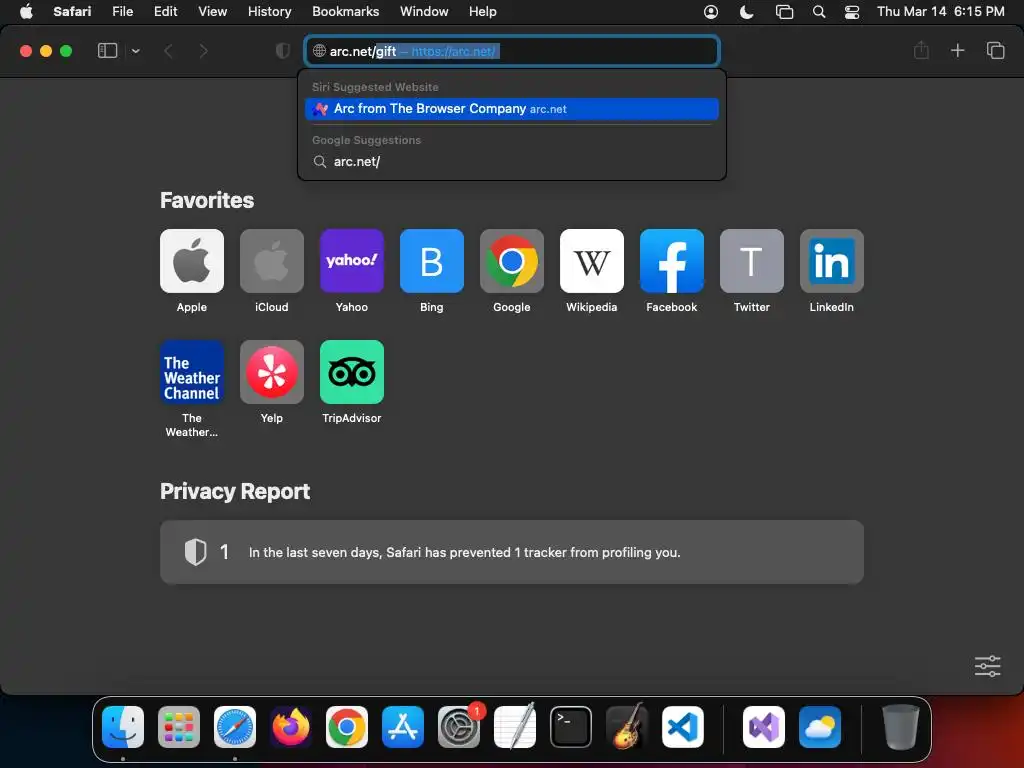
Task: Open start page customization settings icon
Action: tap(987, 666)
